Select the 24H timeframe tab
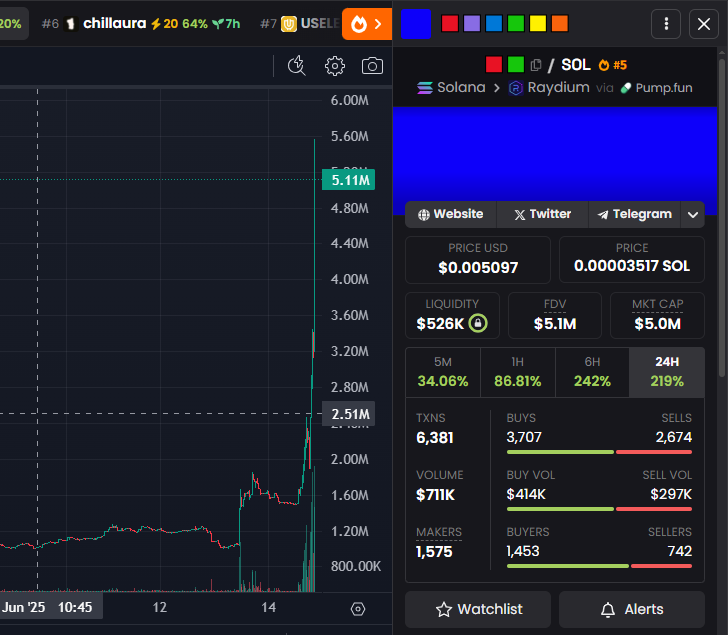Screen dimensions: 728x635 coord(667,372)
